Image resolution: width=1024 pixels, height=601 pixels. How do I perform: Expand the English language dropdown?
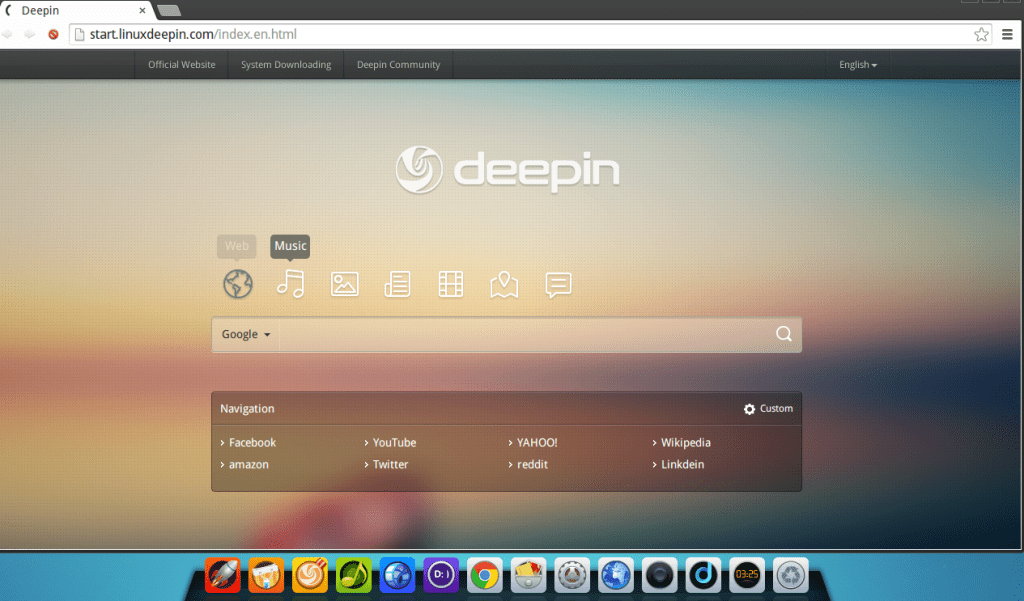857,64
